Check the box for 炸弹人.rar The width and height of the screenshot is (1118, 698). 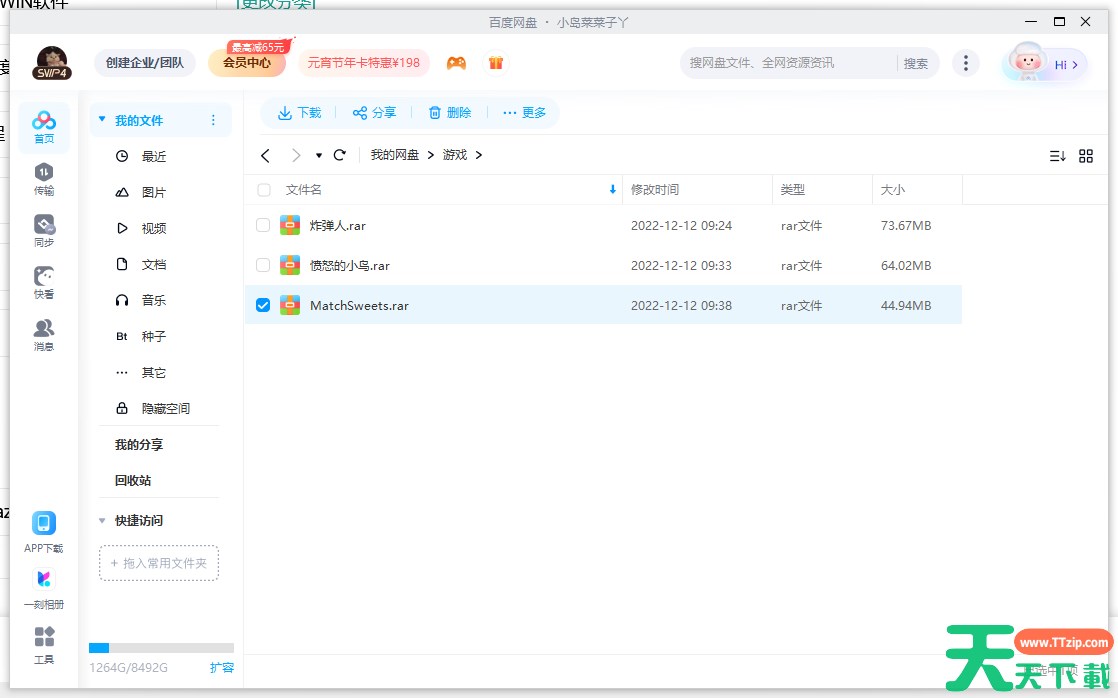(x=263, y=226)
